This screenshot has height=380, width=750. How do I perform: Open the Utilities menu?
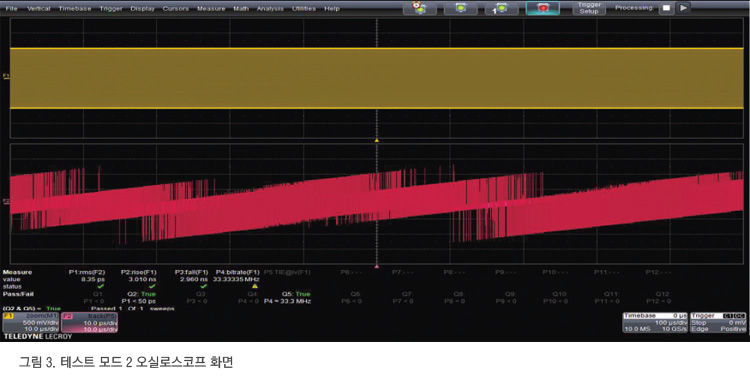pyautogui.click(x=304, y=9)
